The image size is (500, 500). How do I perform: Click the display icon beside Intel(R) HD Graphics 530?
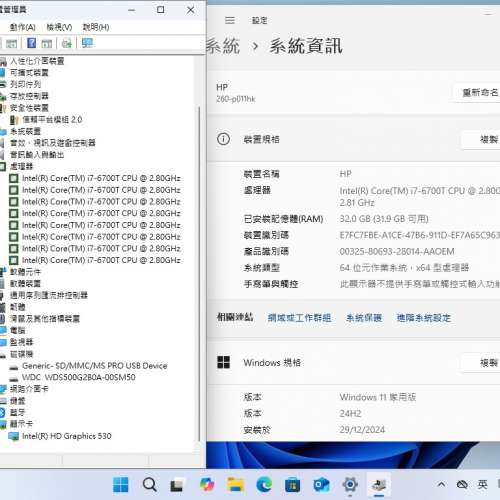pos(14,436)
